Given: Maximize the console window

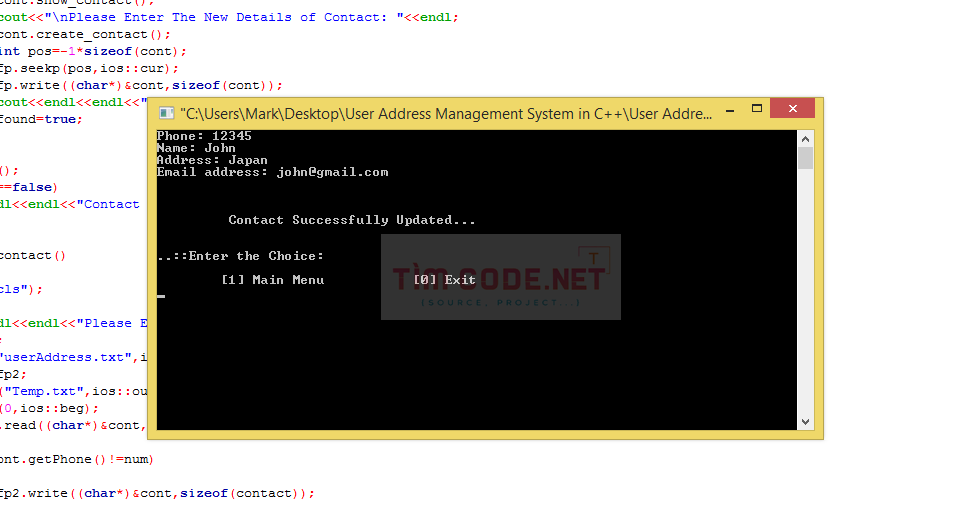Looking at the screenshot, I should tap(756, 109).
